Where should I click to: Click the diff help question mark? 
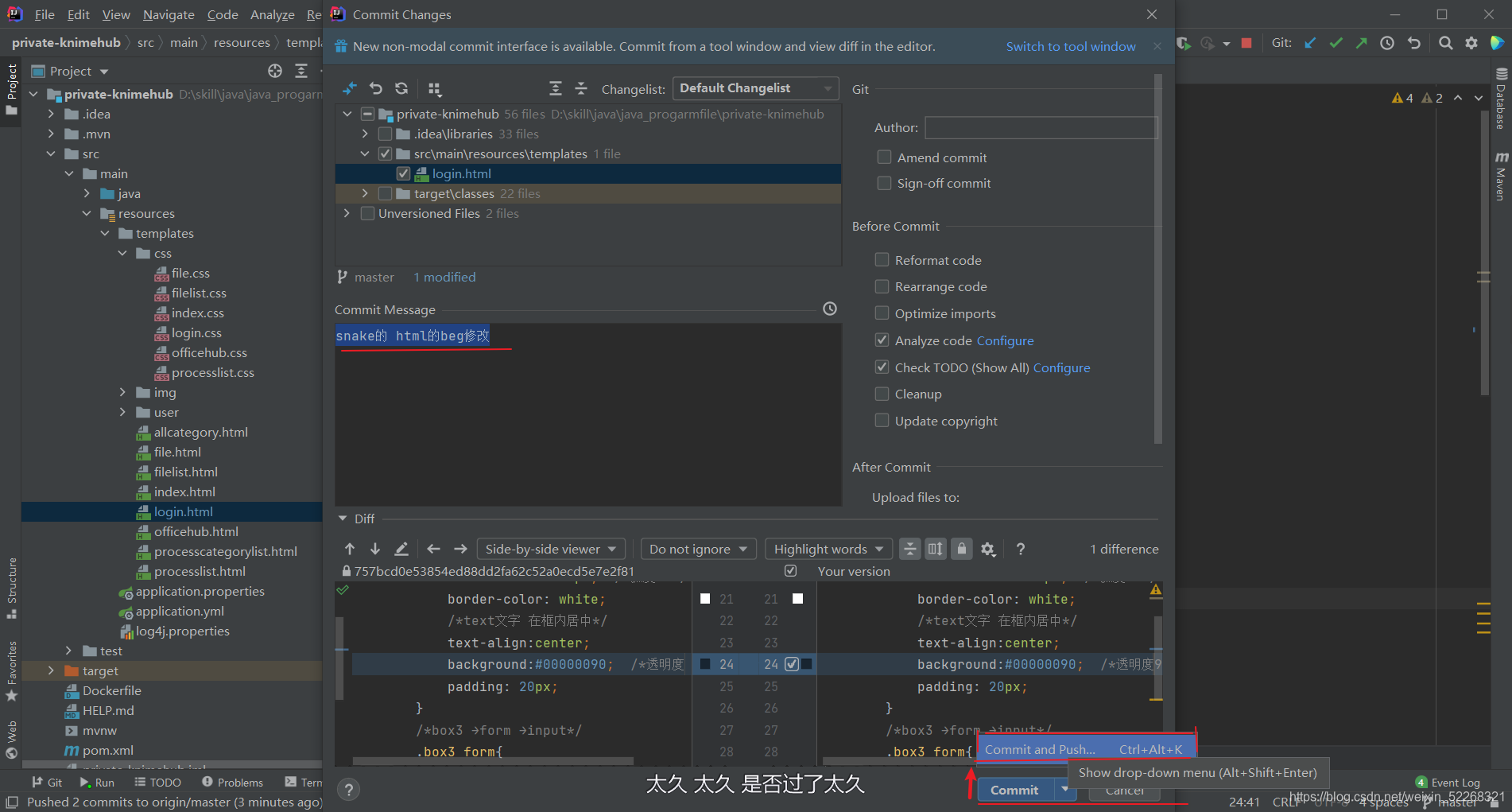tap(1021, 549)
